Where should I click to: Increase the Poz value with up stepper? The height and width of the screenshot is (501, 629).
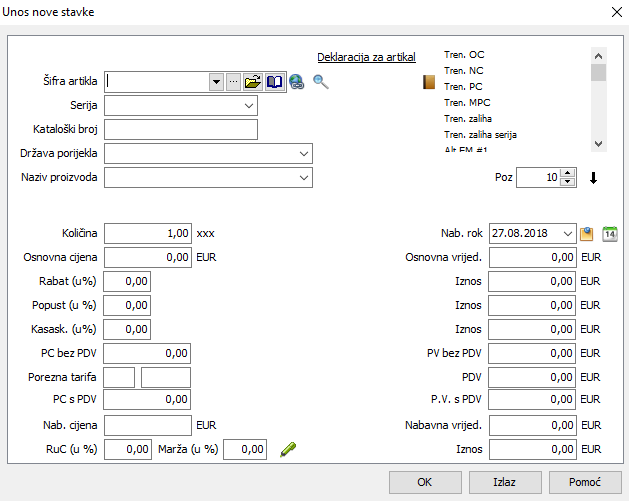click(569, 173)
